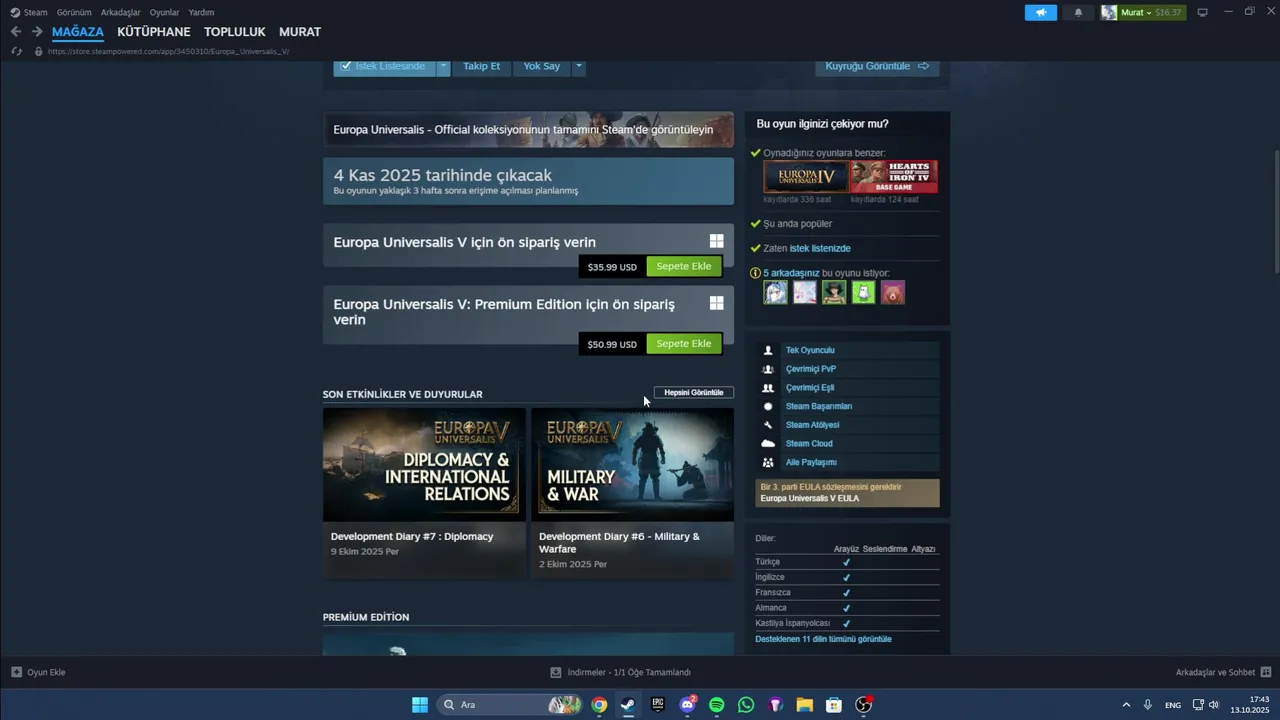The width and height of the screenshot is (1280, 720).
Task: Go forward with the right arrow
Action: coord(37,32)
